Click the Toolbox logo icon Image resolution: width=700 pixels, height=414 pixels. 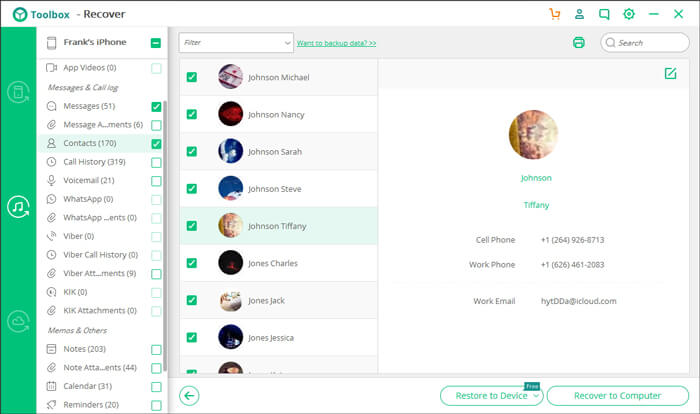click(x=20, y=14)
